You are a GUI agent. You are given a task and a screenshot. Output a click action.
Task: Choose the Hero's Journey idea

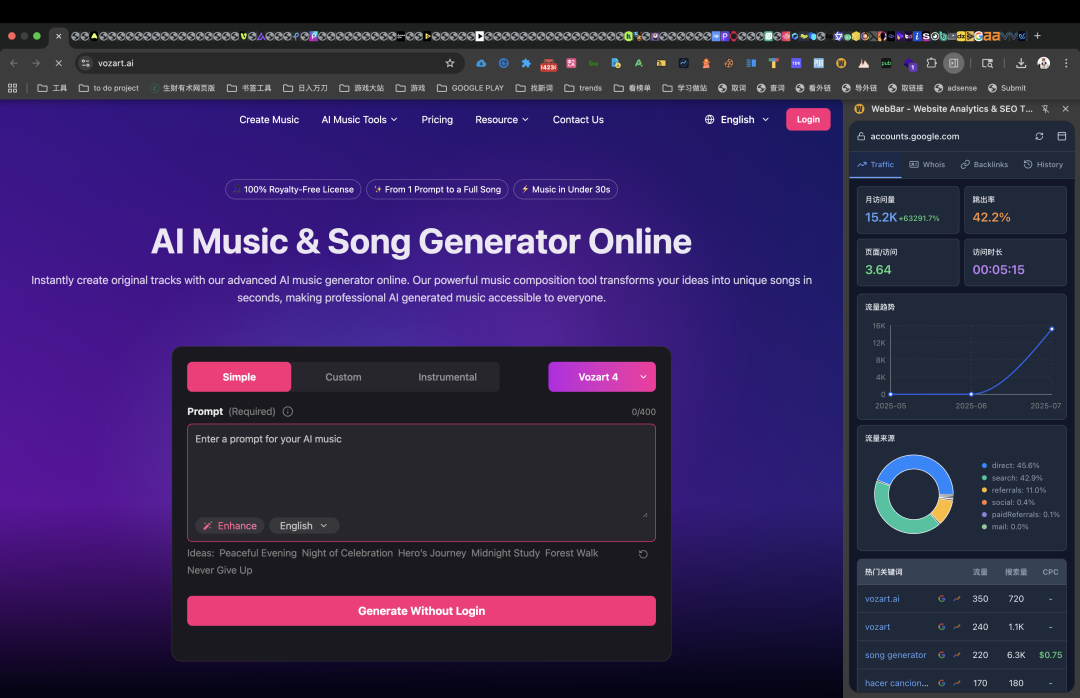click(432, 553)
